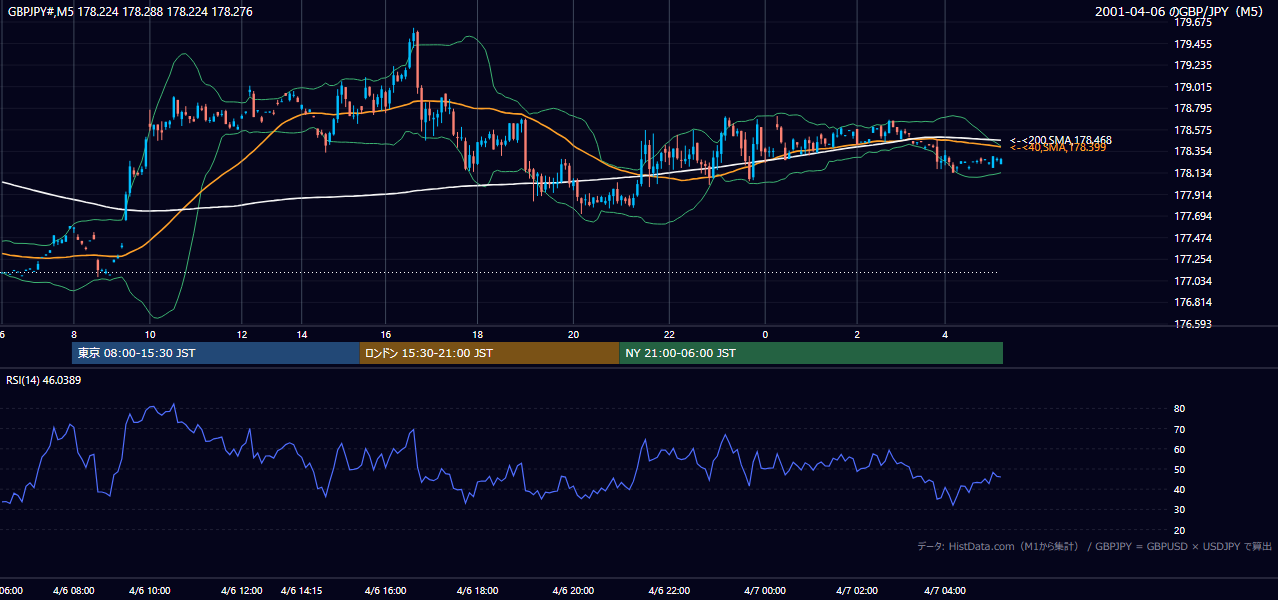Image resolution: width=1278 pixels, height=600 pixels.
Task: Click the 4/6 10:00 bottom time label
Action: click(150, 590)
